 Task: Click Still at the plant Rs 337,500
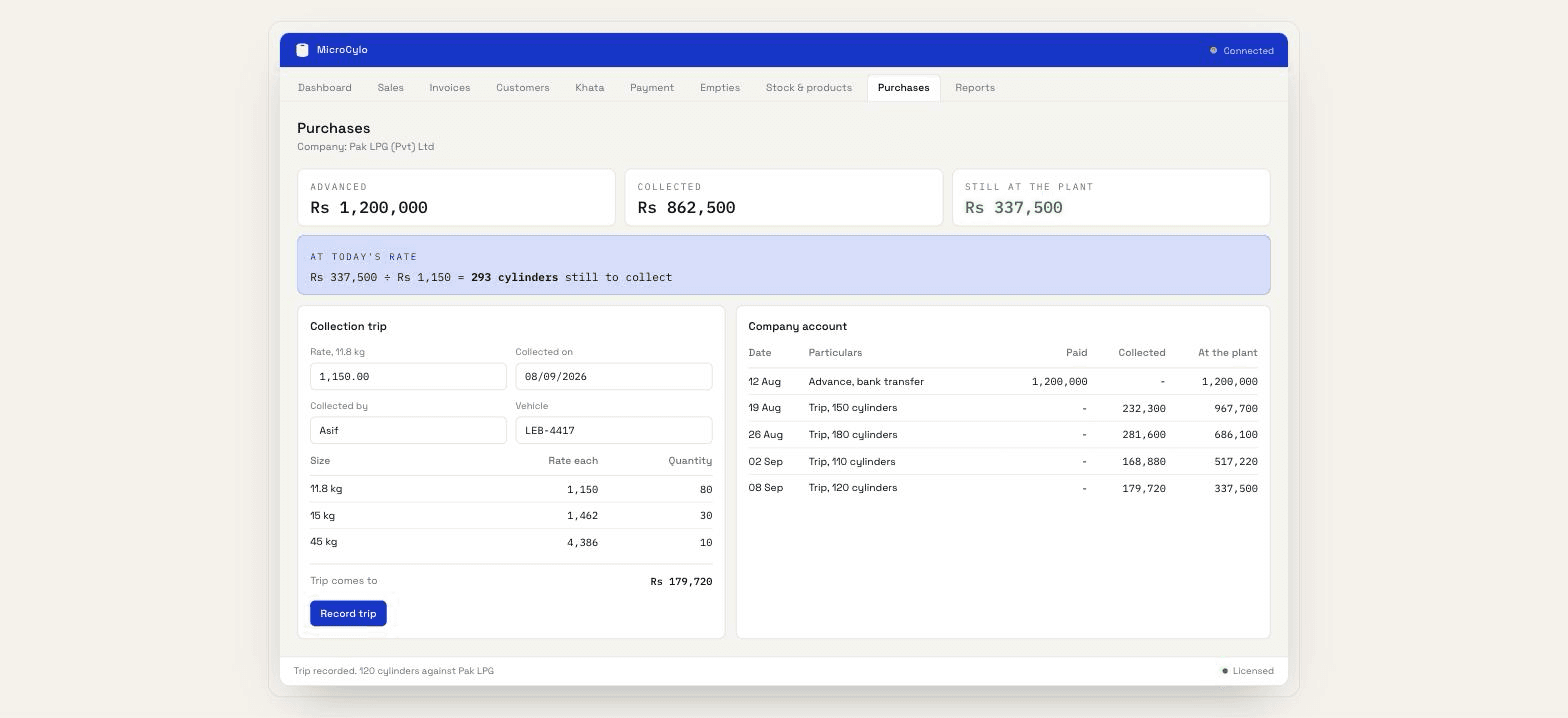(x=1111, y=198)
